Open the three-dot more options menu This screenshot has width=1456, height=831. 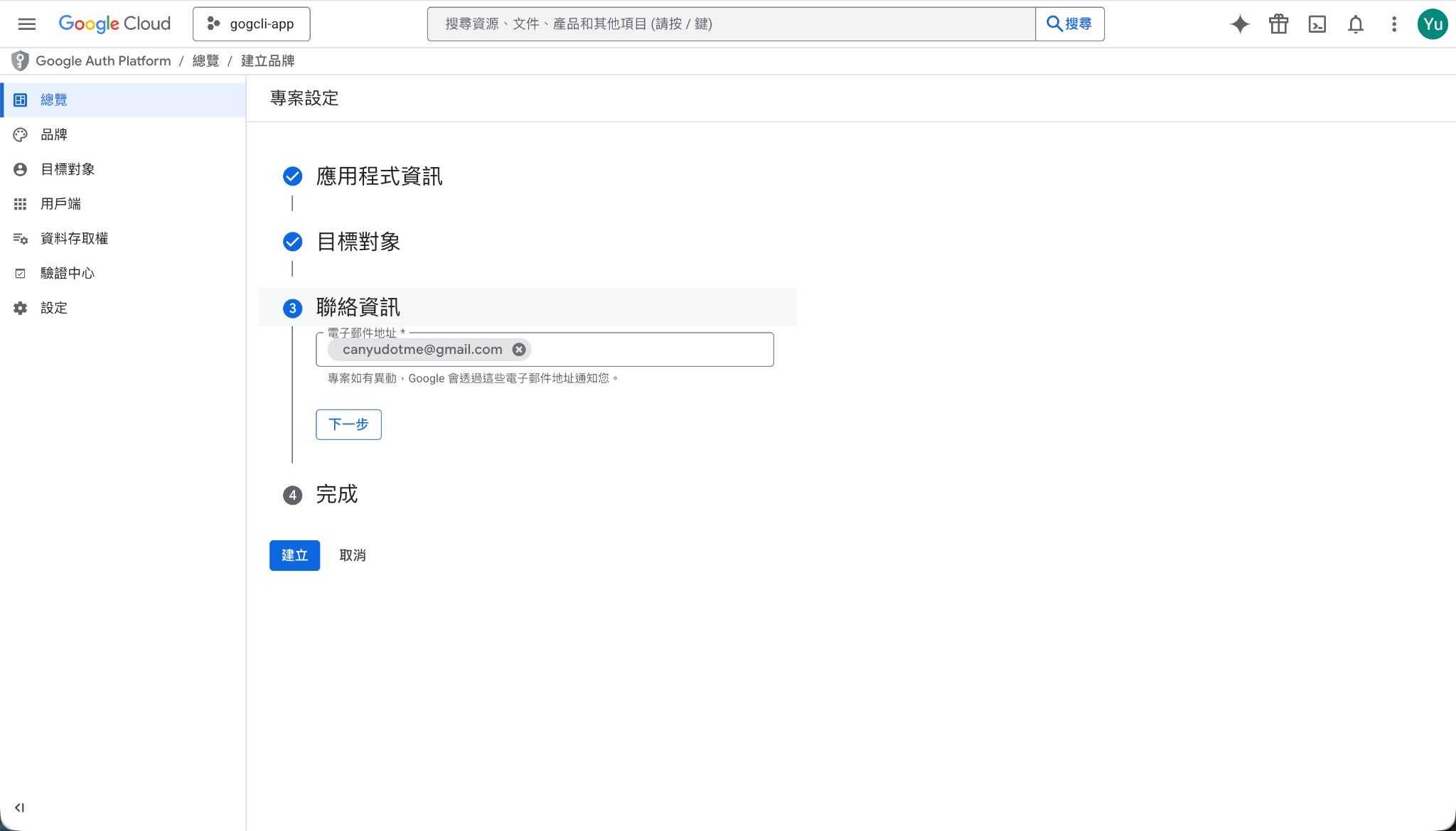pos(1393,24)
